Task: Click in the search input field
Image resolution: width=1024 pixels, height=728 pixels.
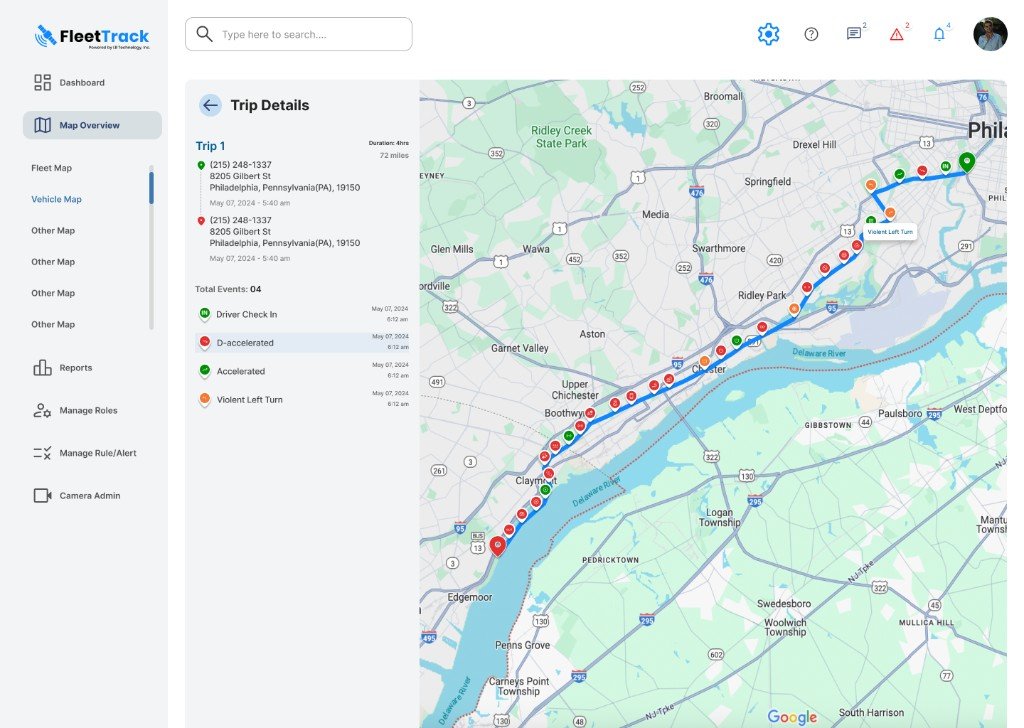Action: [x=298, y=34]
